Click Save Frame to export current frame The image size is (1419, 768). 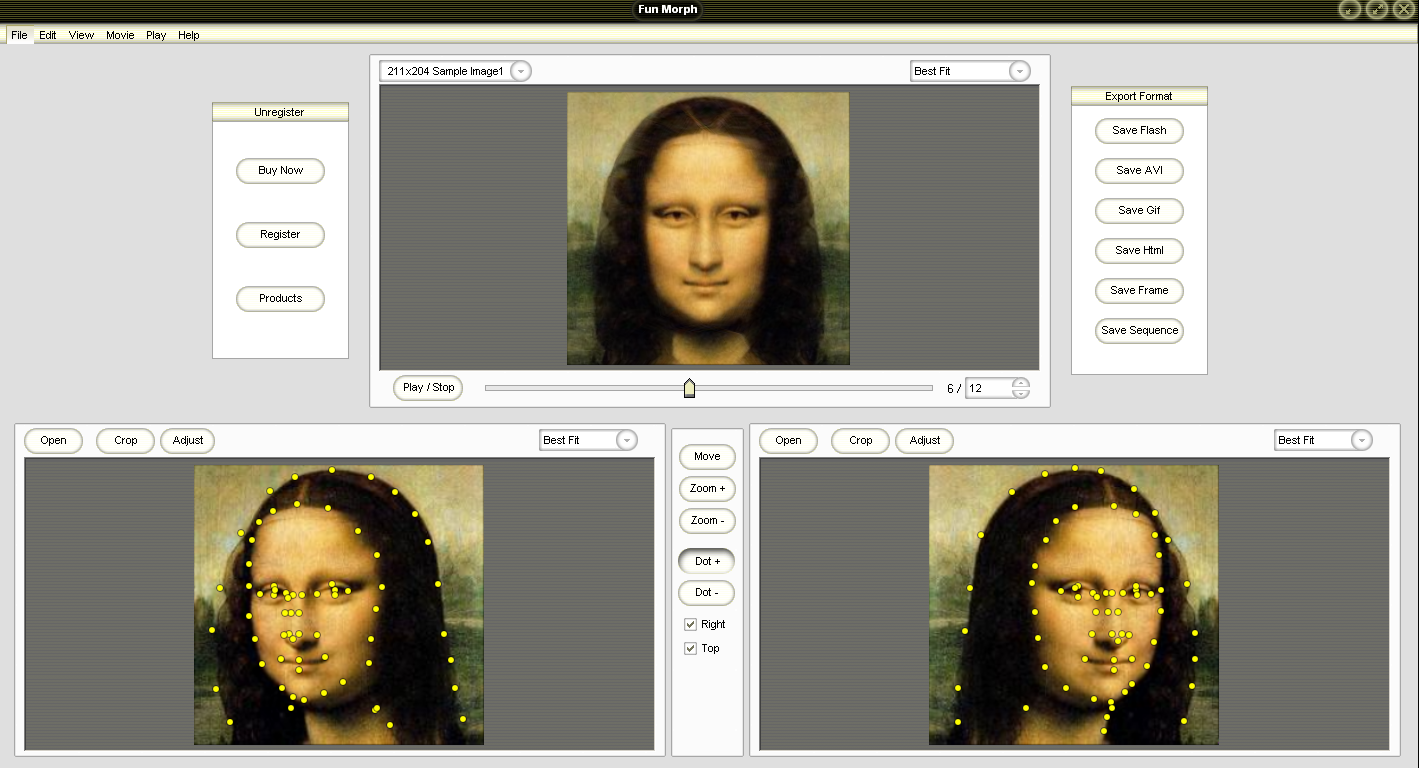(x=1139, y=291)
